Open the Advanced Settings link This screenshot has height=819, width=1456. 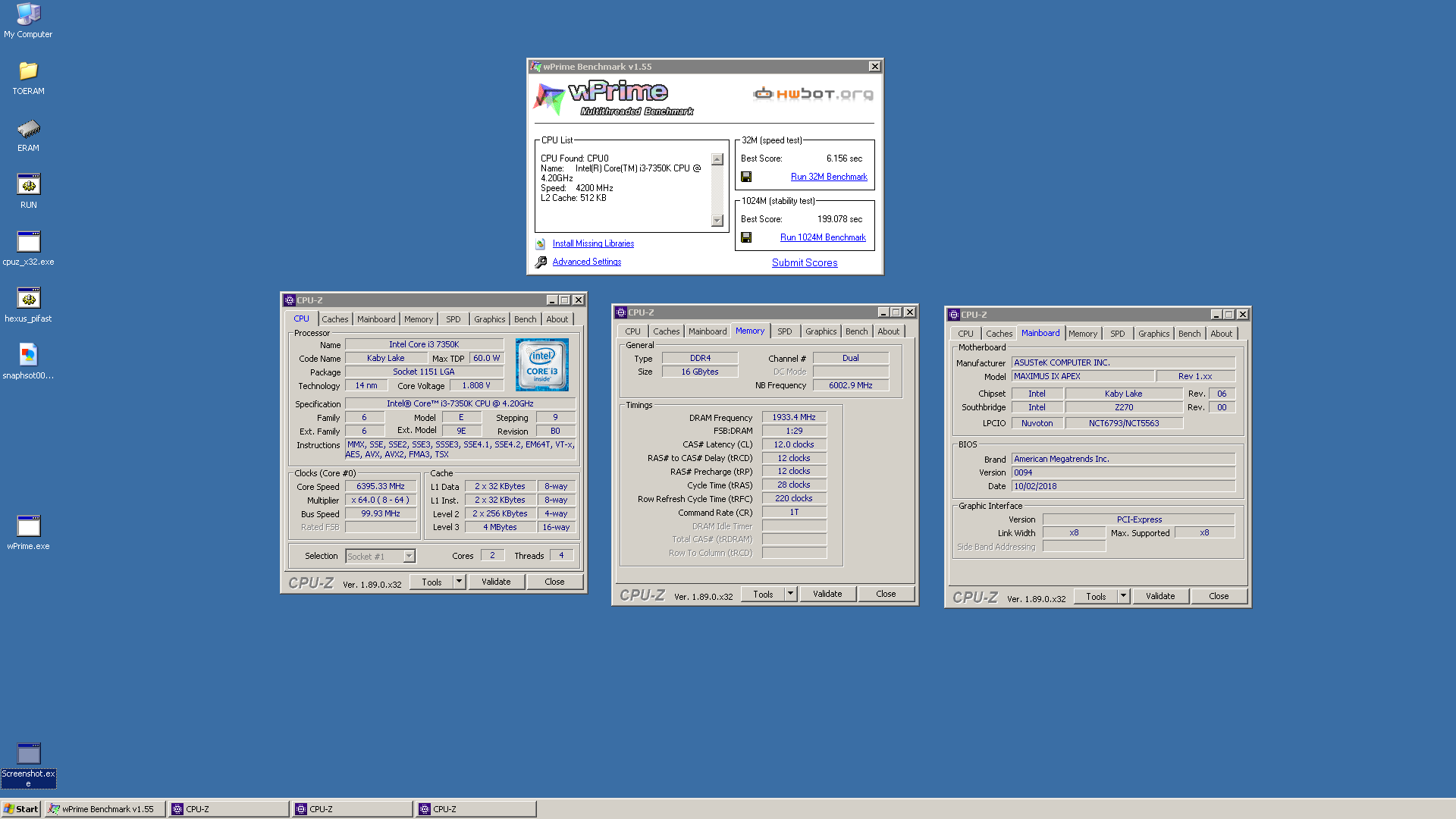coord(586,262)
